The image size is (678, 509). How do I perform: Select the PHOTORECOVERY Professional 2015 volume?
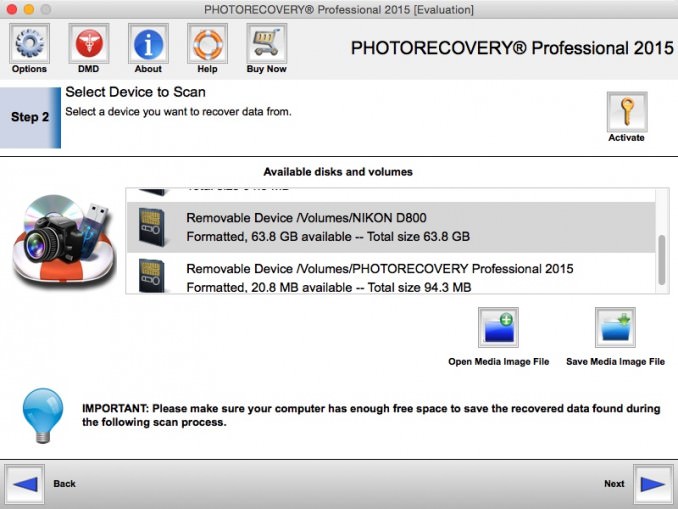tap(390, 277)
